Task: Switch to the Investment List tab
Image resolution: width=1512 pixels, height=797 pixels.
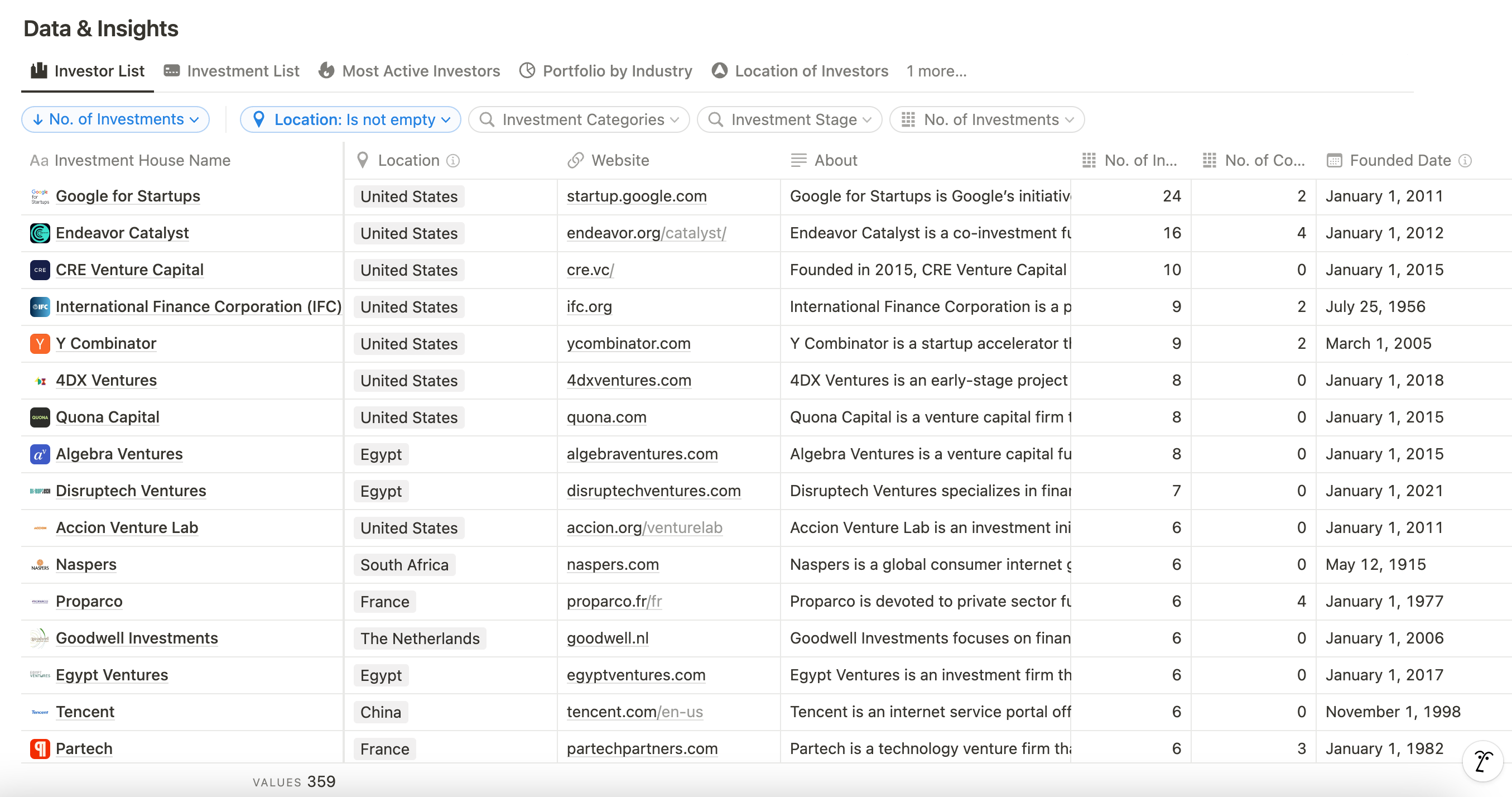Action: click(x=231, y=71)
